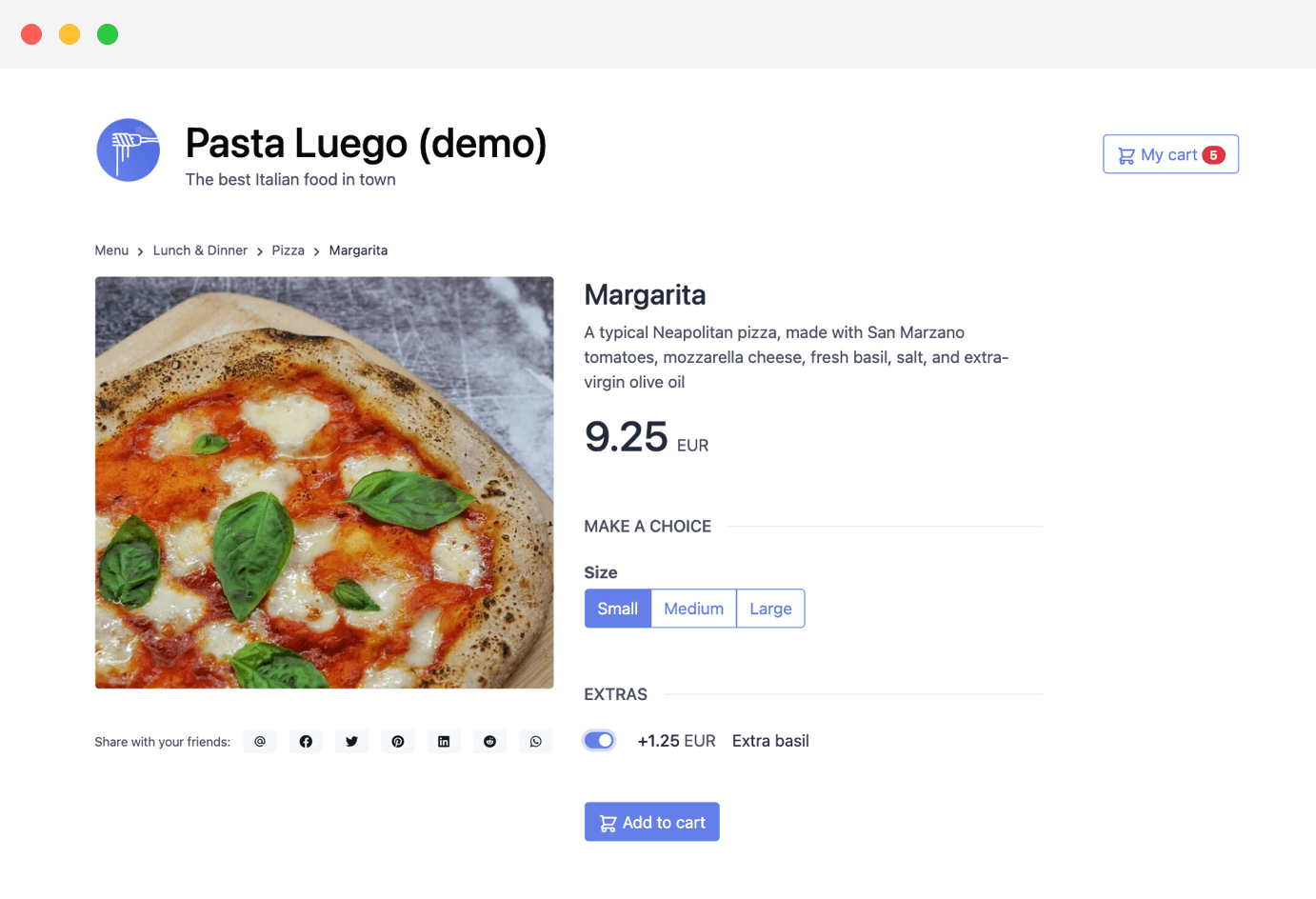Add the Margarita to cart
Viewport: 1316px width, 899px height.
click(x=652, y=822)
